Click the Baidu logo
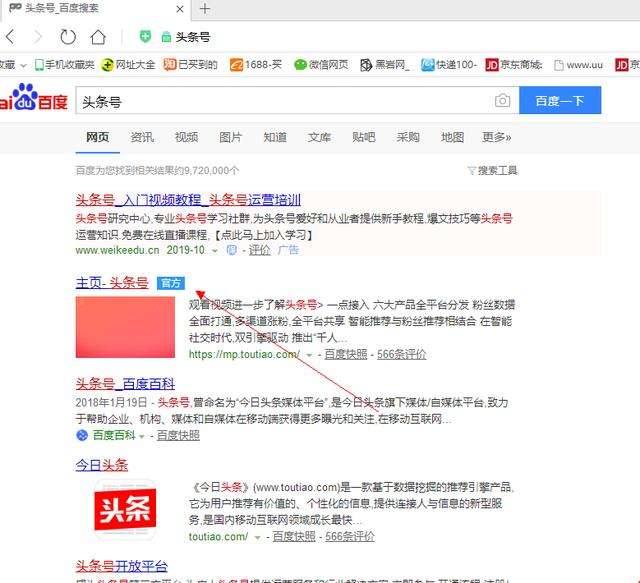Screen dimensions: 640x583 coord(33,98)
